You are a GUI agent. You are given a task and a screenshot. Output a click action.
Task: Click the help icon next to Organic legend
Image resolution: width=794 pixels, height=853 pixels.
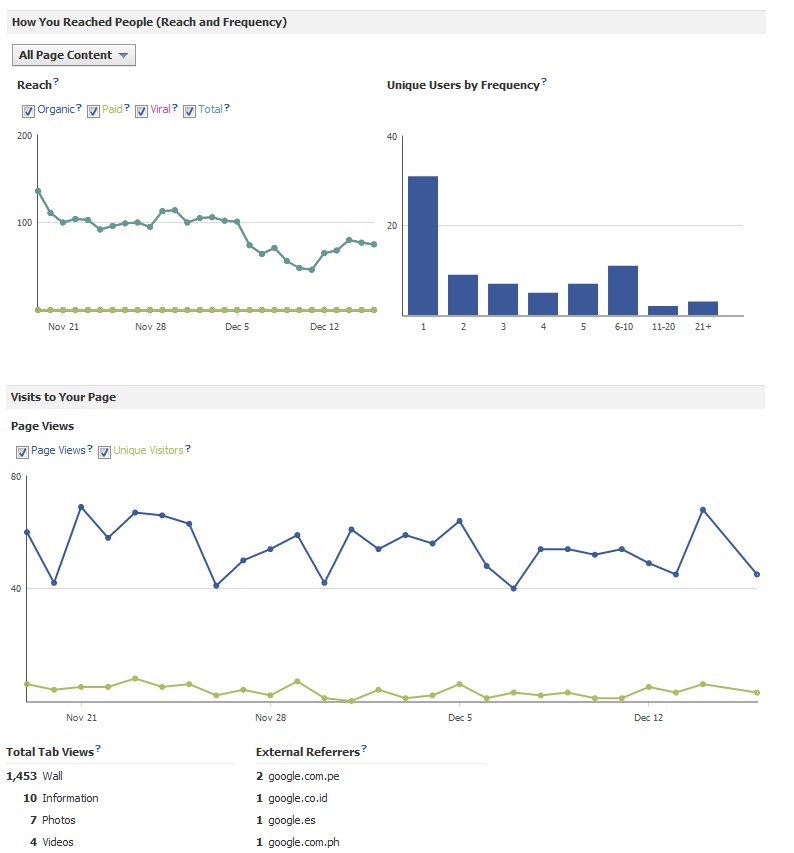pyautogui.click(x=78, y=109)
